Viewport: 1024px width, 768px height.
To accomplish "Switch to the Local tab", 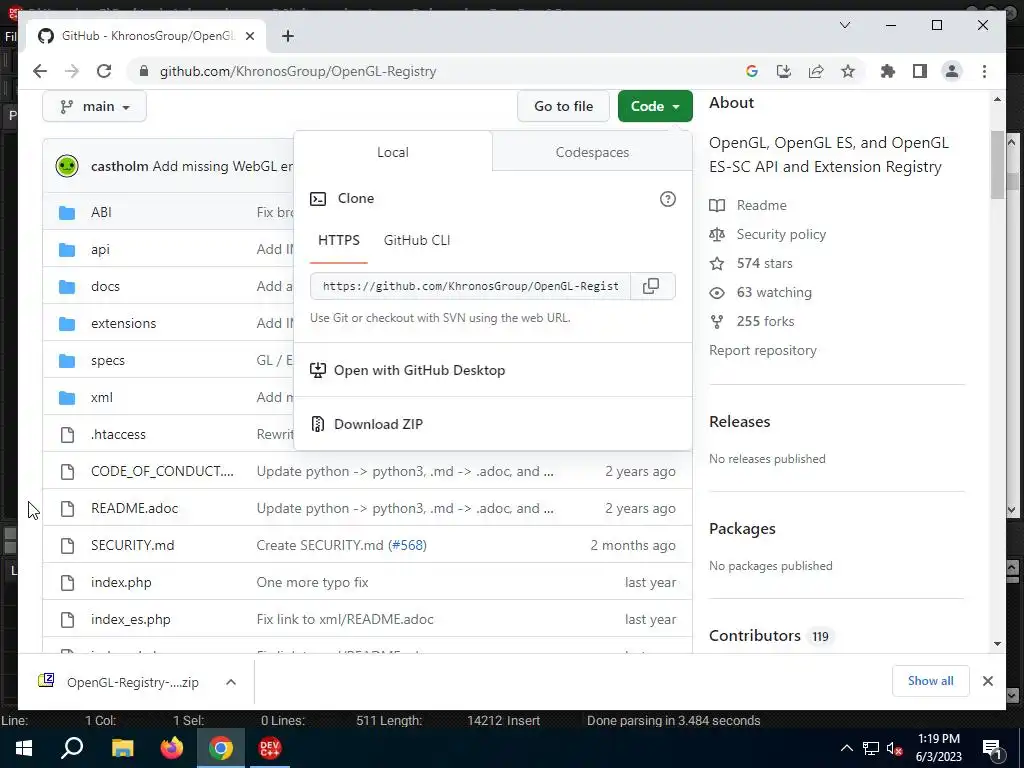I will pos(392,152).
